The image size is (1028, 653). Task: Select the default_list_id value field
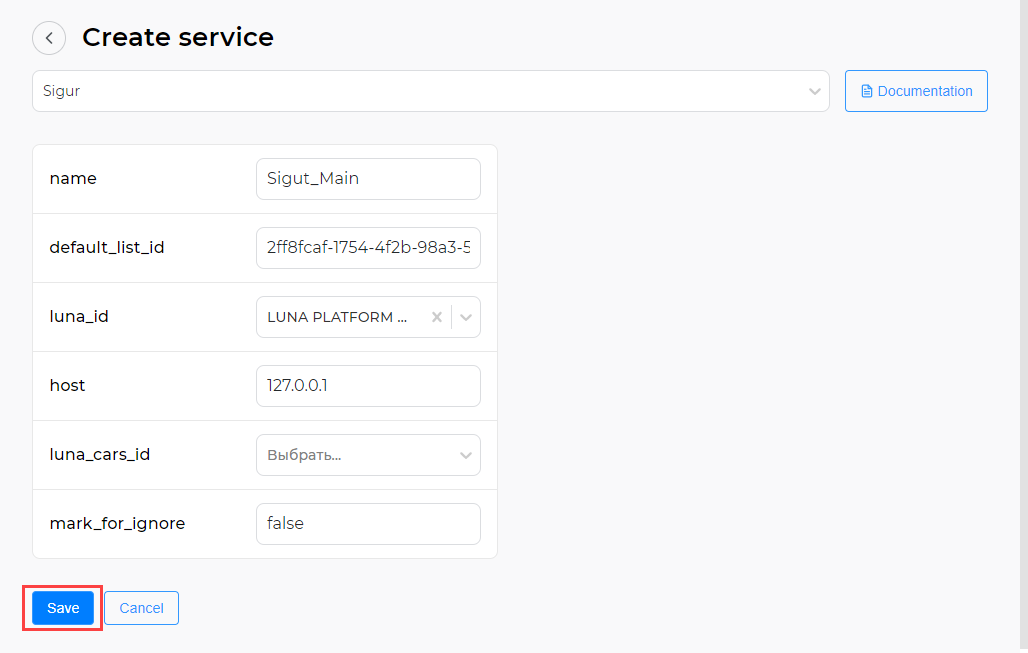(x=368, y=247)
